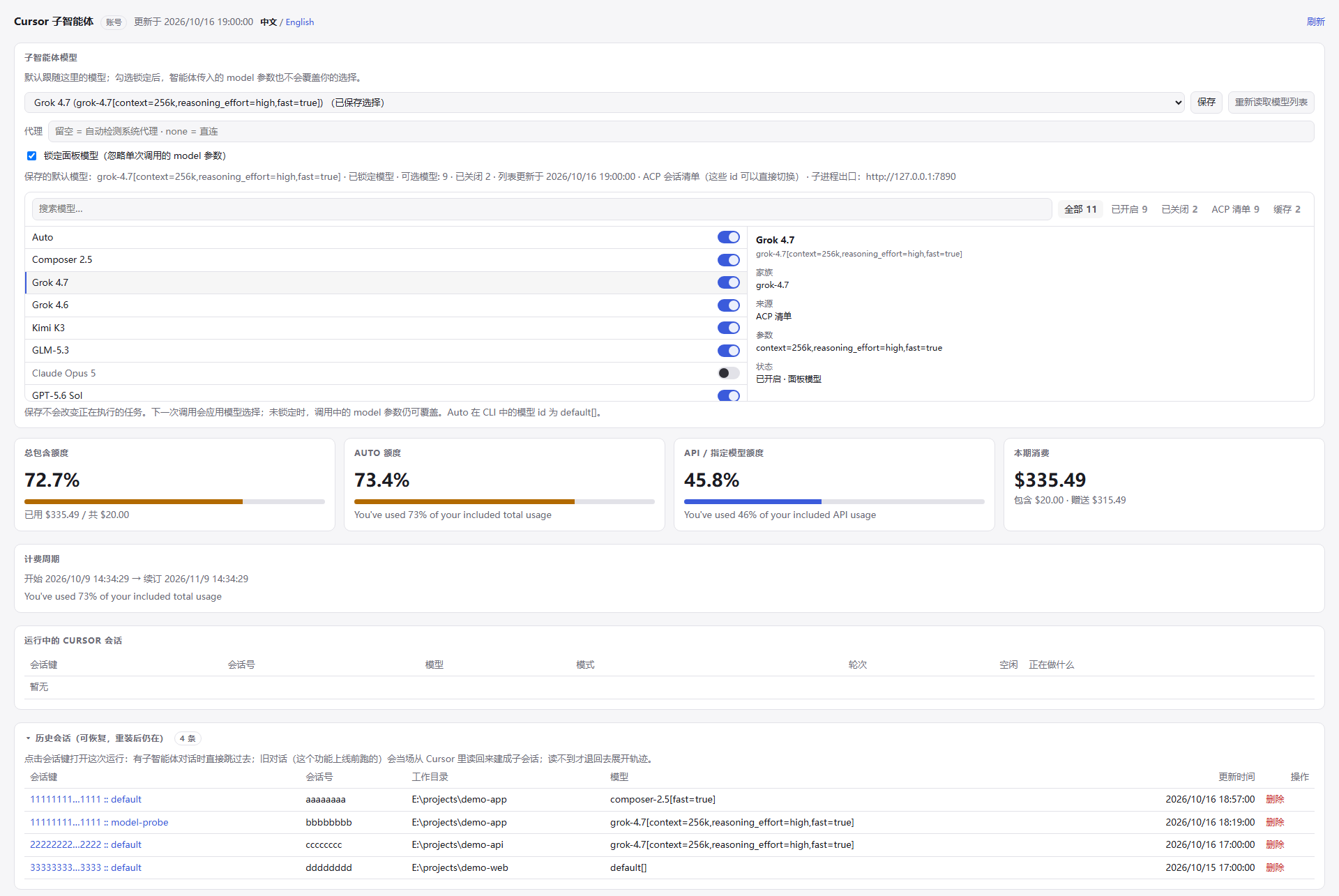Select Grok 4.7 in the model list
The image size is (1339, 896).
tap(386, 282)
